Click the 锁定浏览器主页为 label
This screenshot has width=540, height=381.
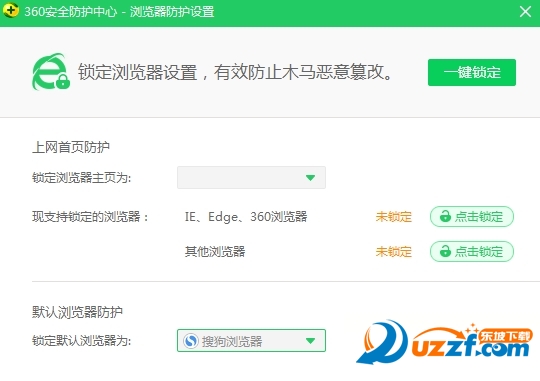[x=82, y=178]
